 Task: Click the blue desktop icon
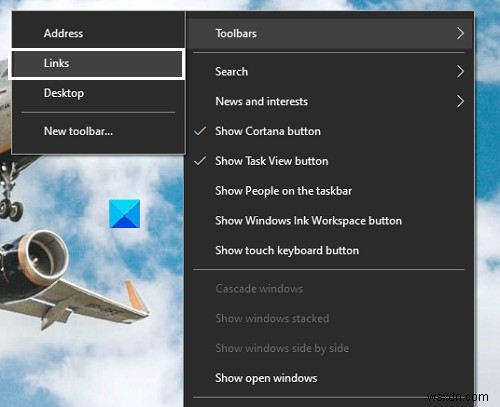(x=125, y=214)
